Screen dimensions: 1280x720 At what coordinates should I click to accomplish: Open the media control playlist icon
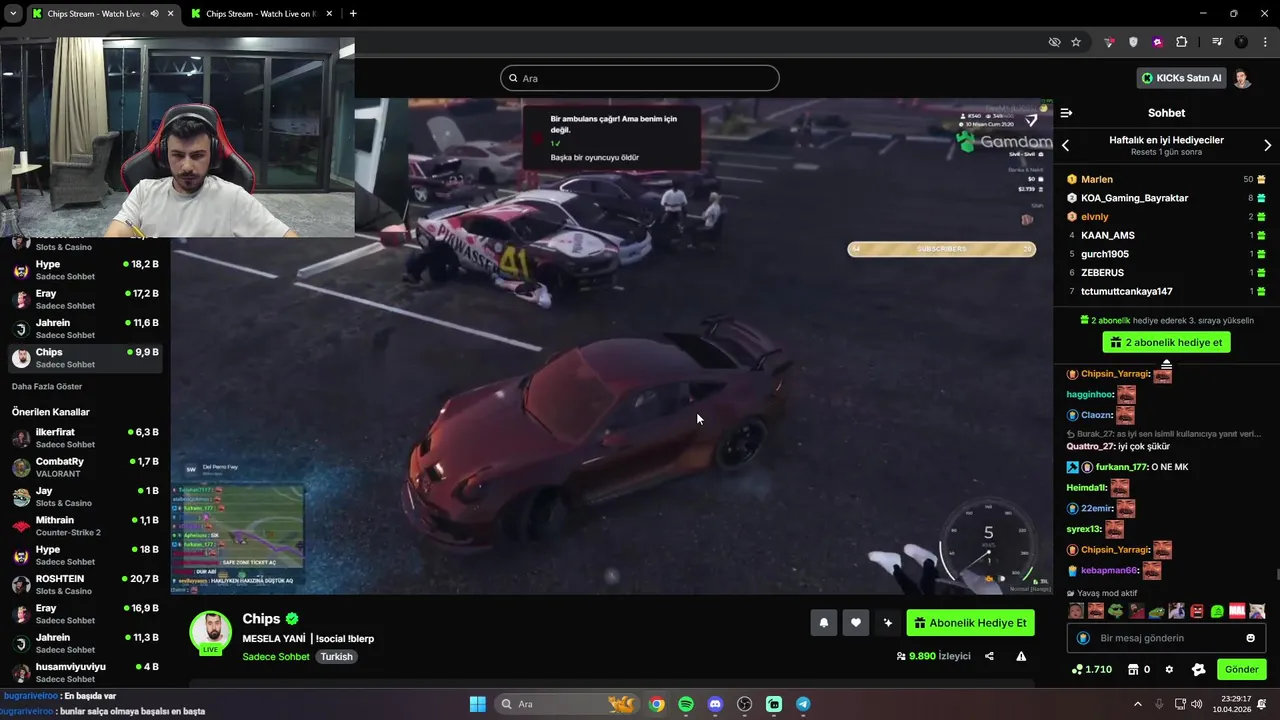(1217, 42)
